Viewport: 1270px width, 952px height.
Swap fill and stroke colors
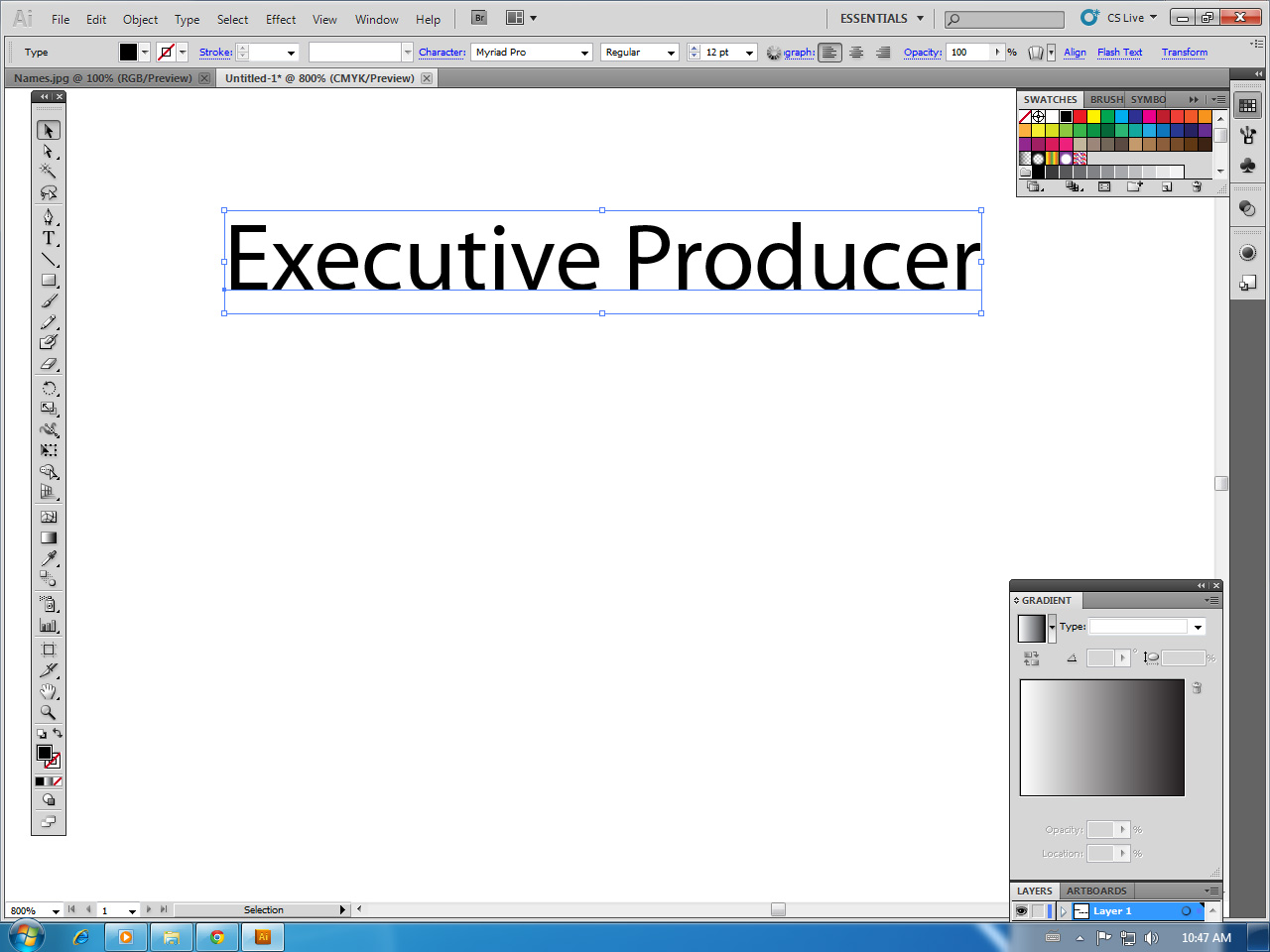58,734
